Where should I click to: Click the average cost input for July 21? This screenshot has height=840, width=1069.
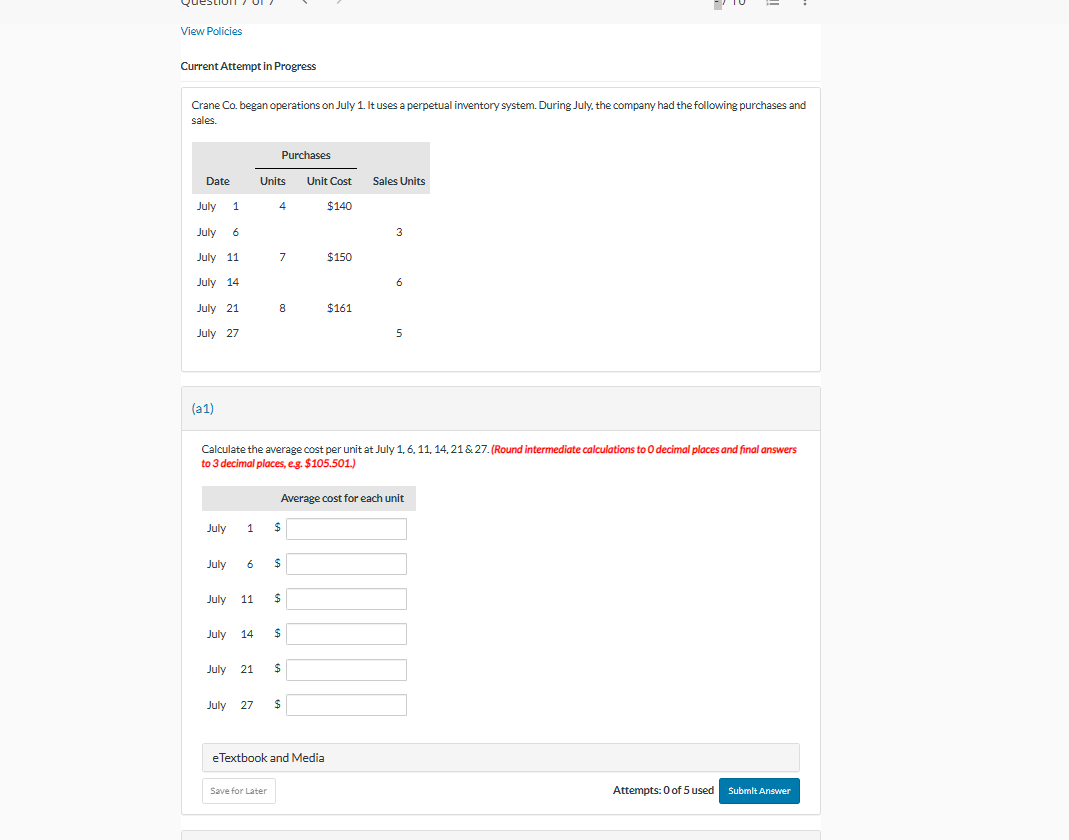[346, 669]
